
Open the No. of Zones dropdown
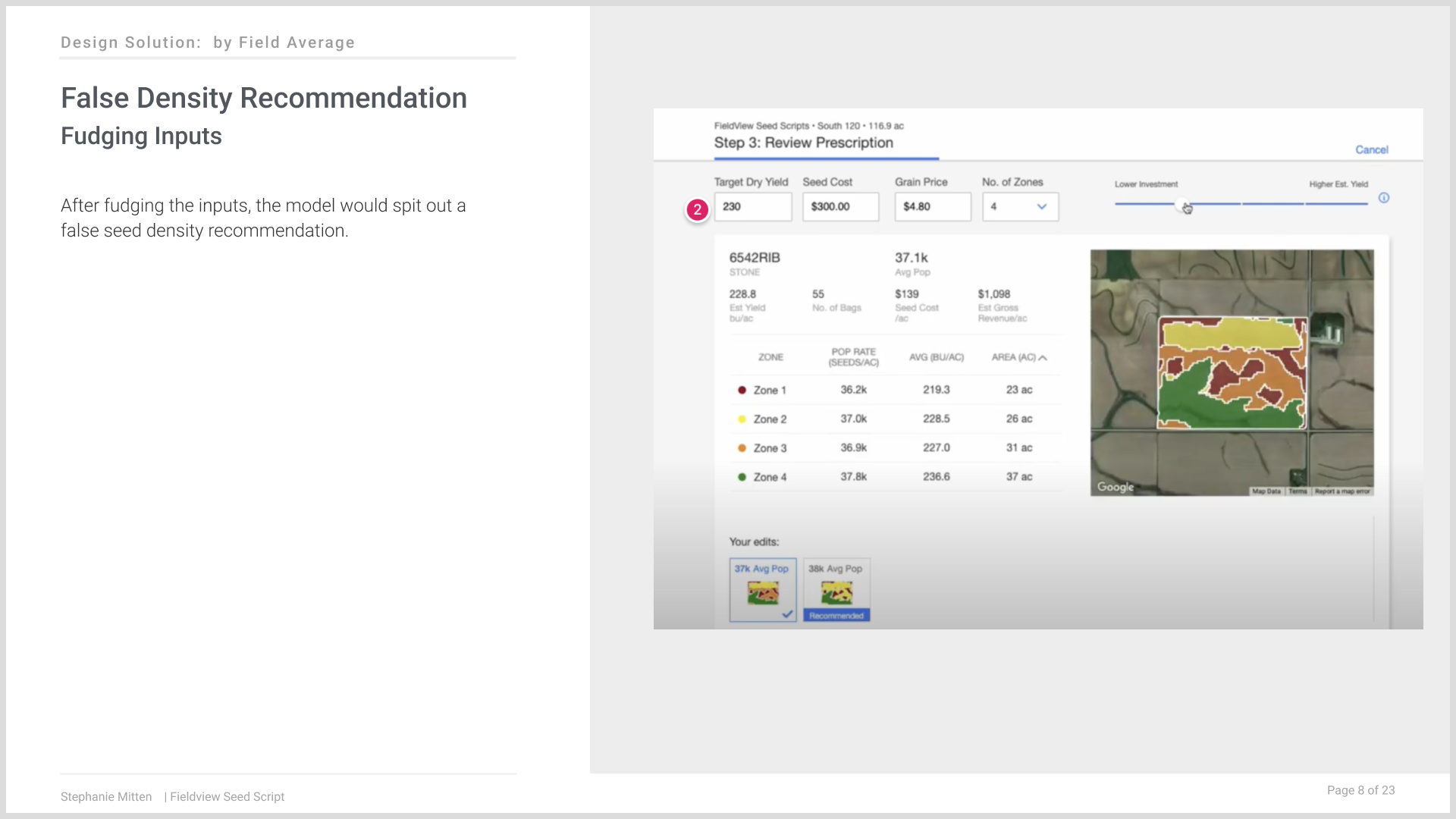point(1020,206)
